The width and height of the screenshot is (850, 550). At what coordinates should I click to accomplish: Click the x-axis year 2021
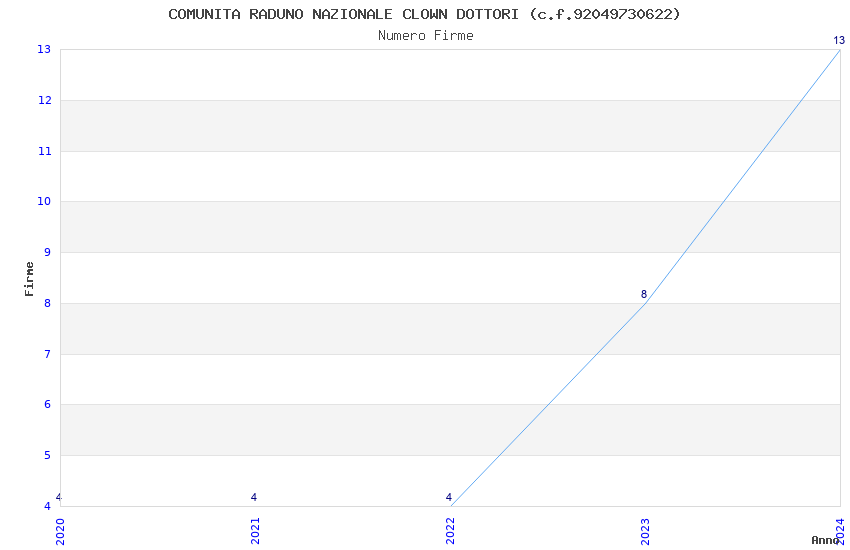click(x=255, y=531)
